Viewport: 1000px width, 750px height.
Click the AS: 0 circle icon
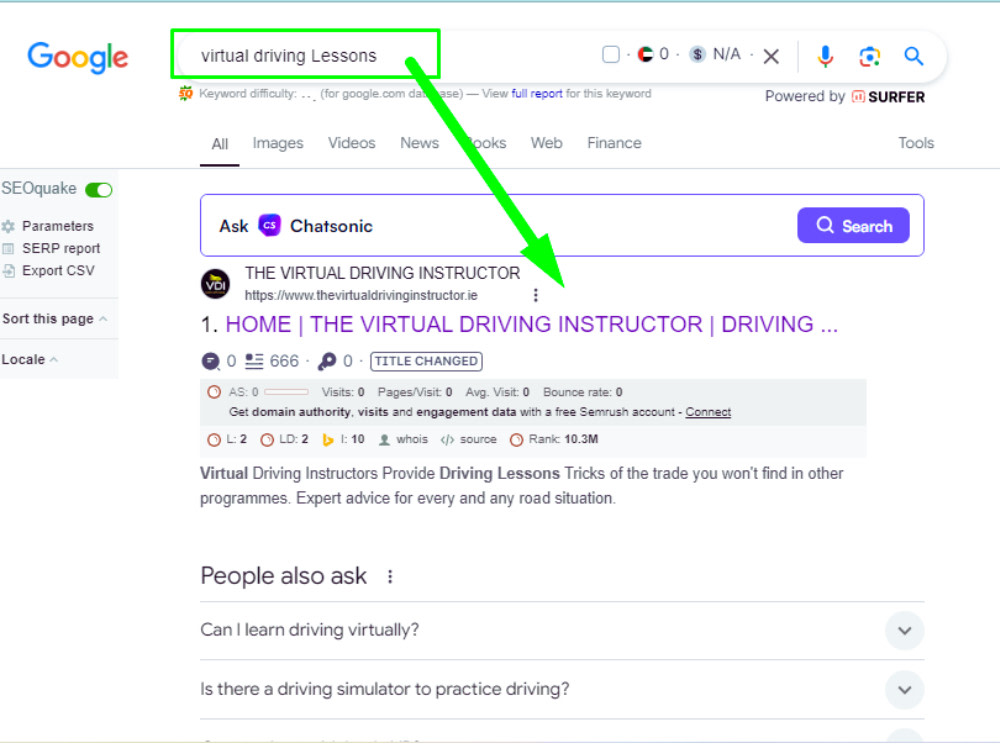pyautogui.click(x=214, y=392)
